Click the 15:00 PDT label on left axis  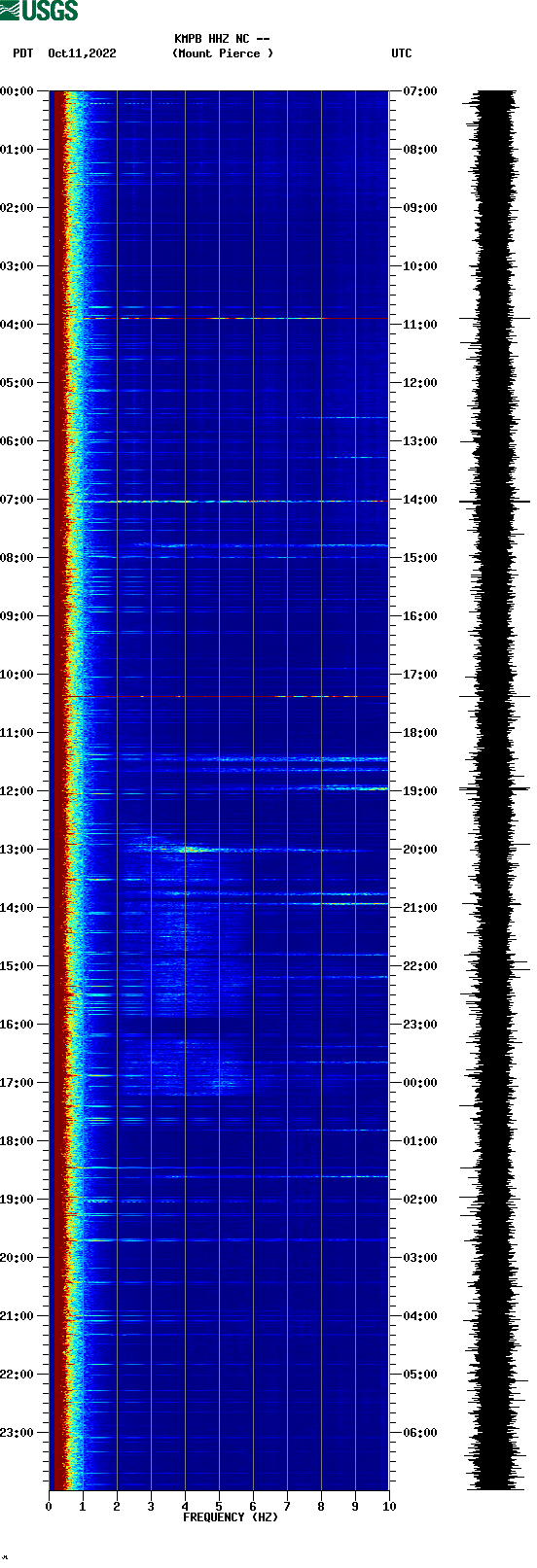(17, 966)
